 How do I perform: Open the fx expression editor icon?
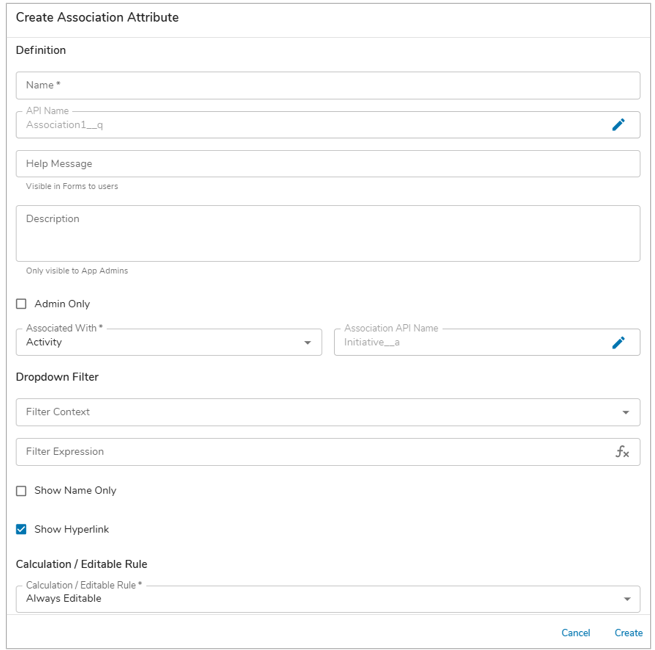(x=622, y=452)
